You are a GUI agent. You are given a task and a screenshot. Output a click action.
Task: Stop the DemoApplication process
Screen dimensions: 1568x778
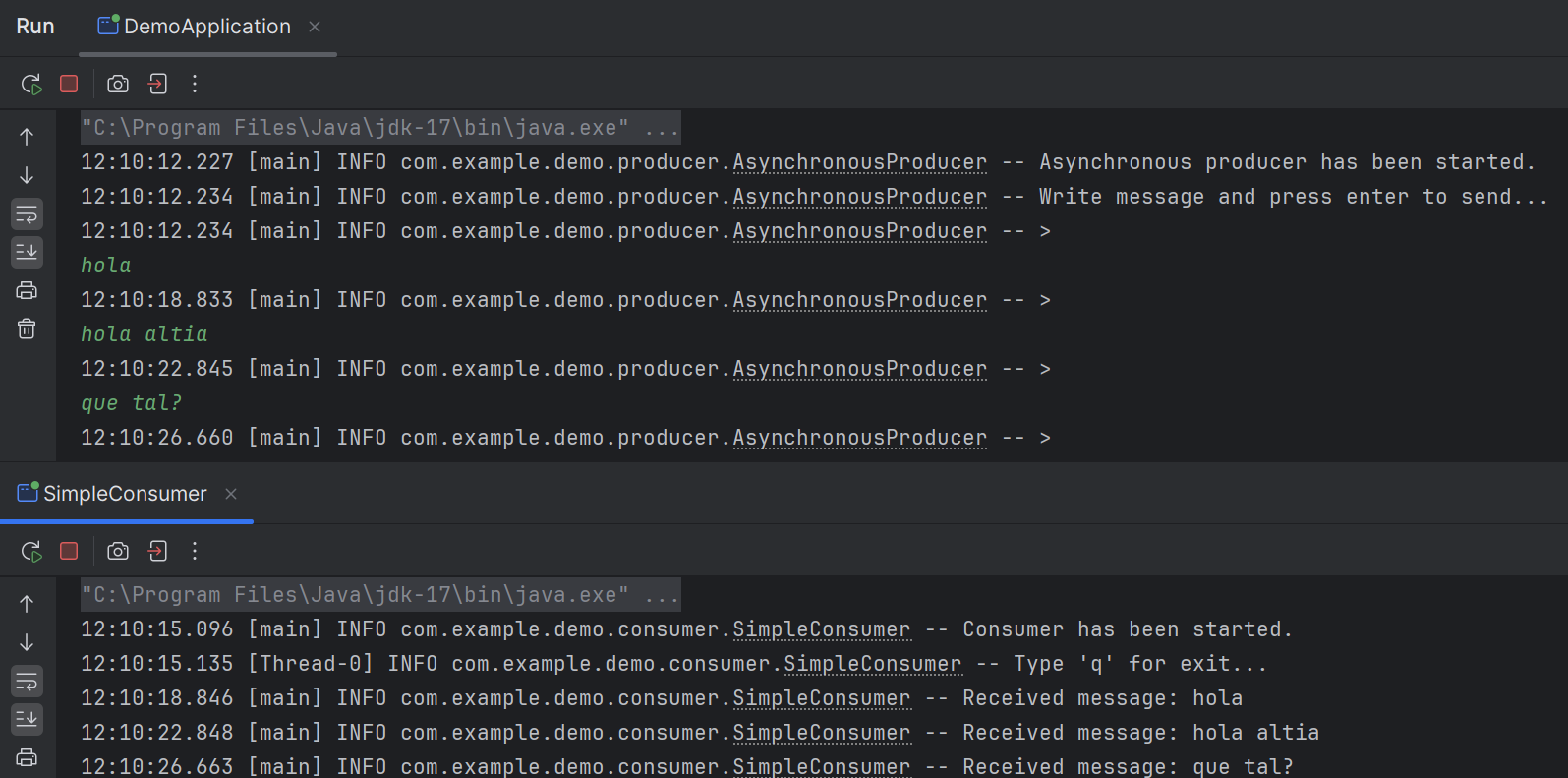pyautogui.click(x=69, y=84)
